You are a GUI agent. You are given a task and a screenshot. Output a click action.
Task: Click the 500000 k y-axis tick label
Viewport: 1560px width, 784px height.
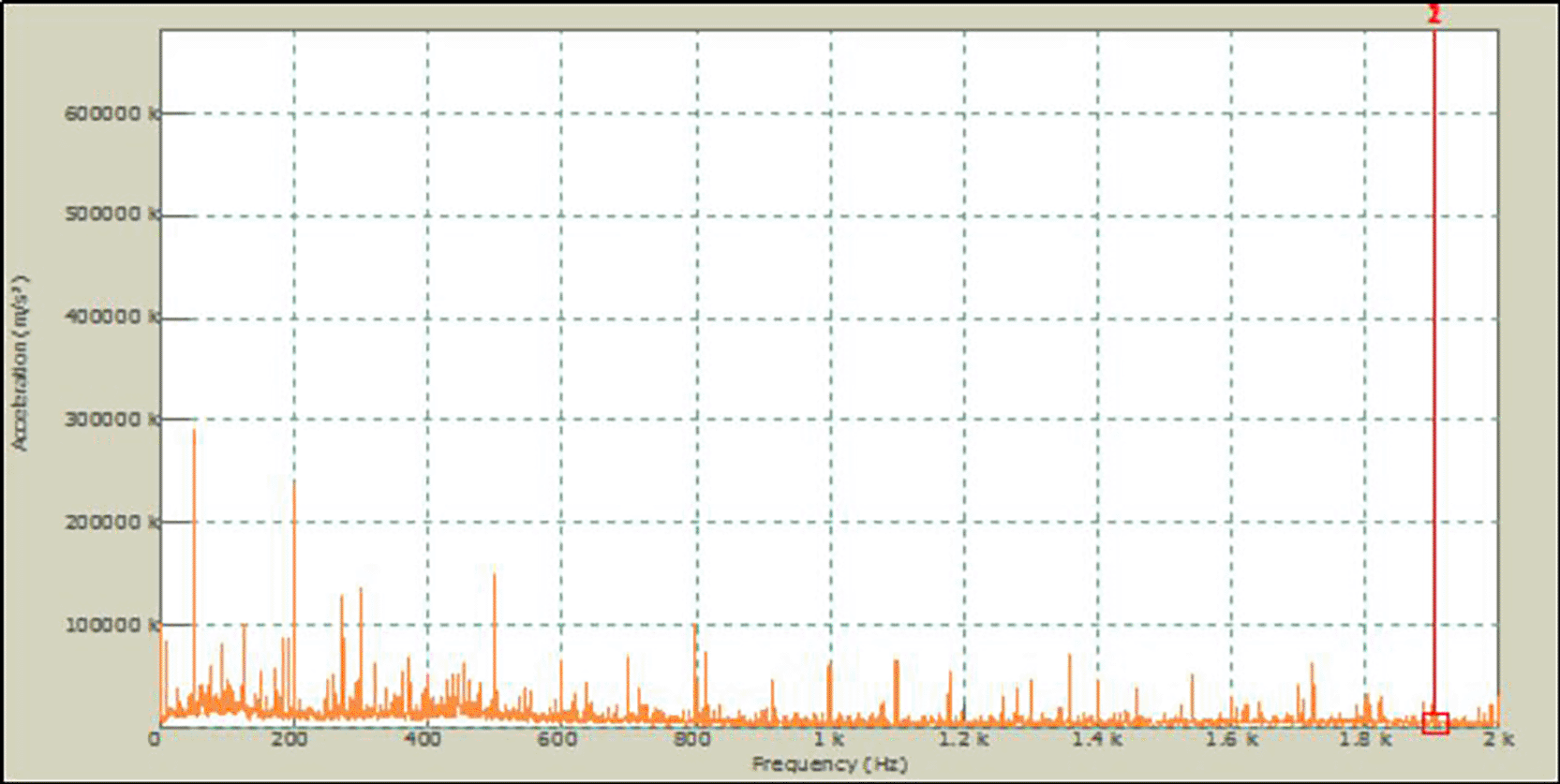pyautogui.click(x=111, y=214)
